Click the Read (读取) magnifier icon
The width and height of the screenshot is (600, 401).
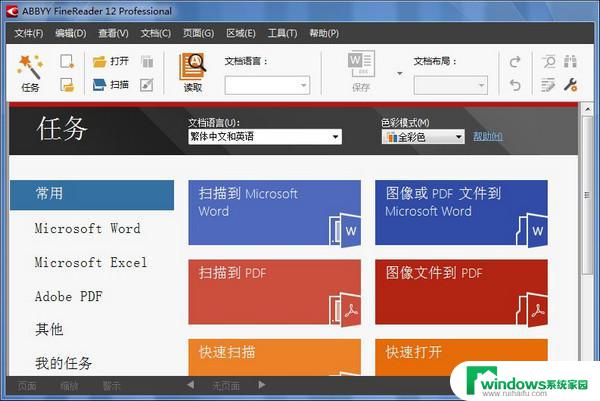click(192, 66)
